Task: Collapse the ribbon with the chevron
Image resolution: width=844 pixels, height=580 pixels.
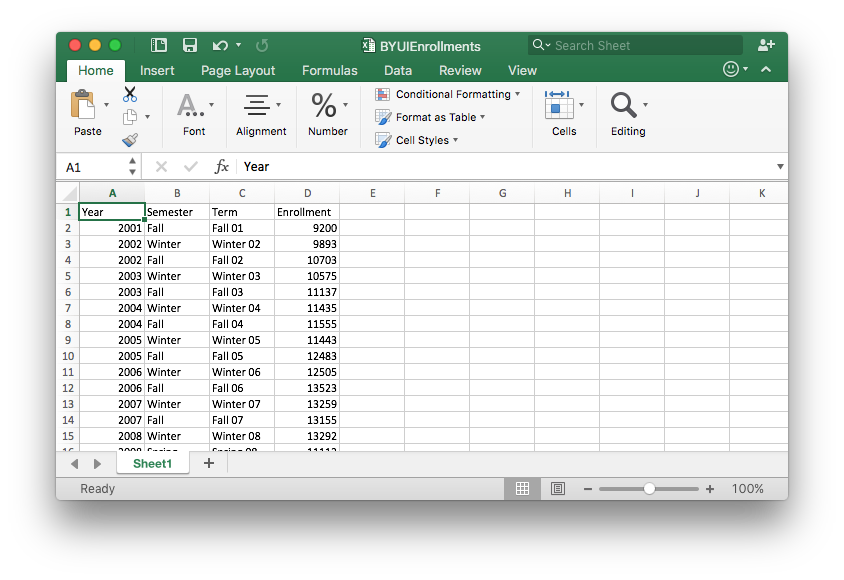Action: click(x=766, y=70)
